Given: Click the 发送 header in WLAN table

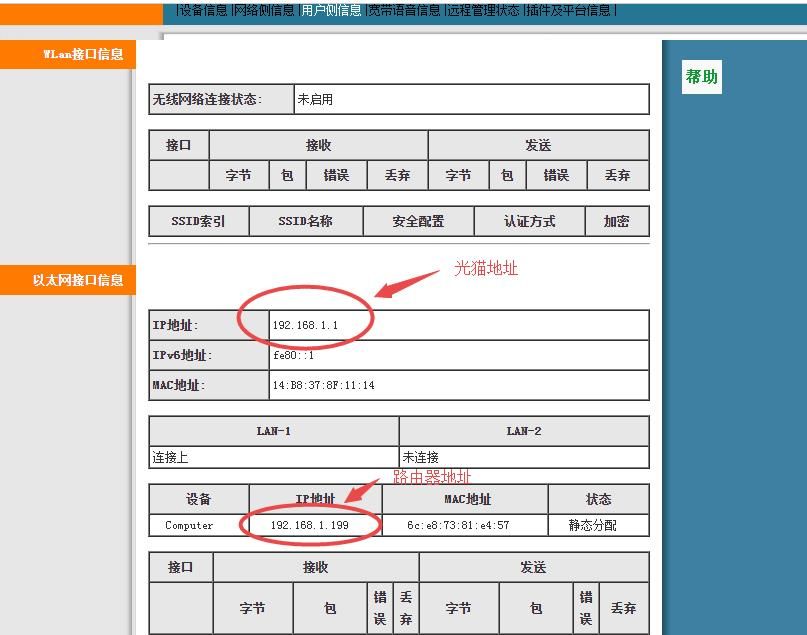Looking at the screenshot, I should [538, 146].
